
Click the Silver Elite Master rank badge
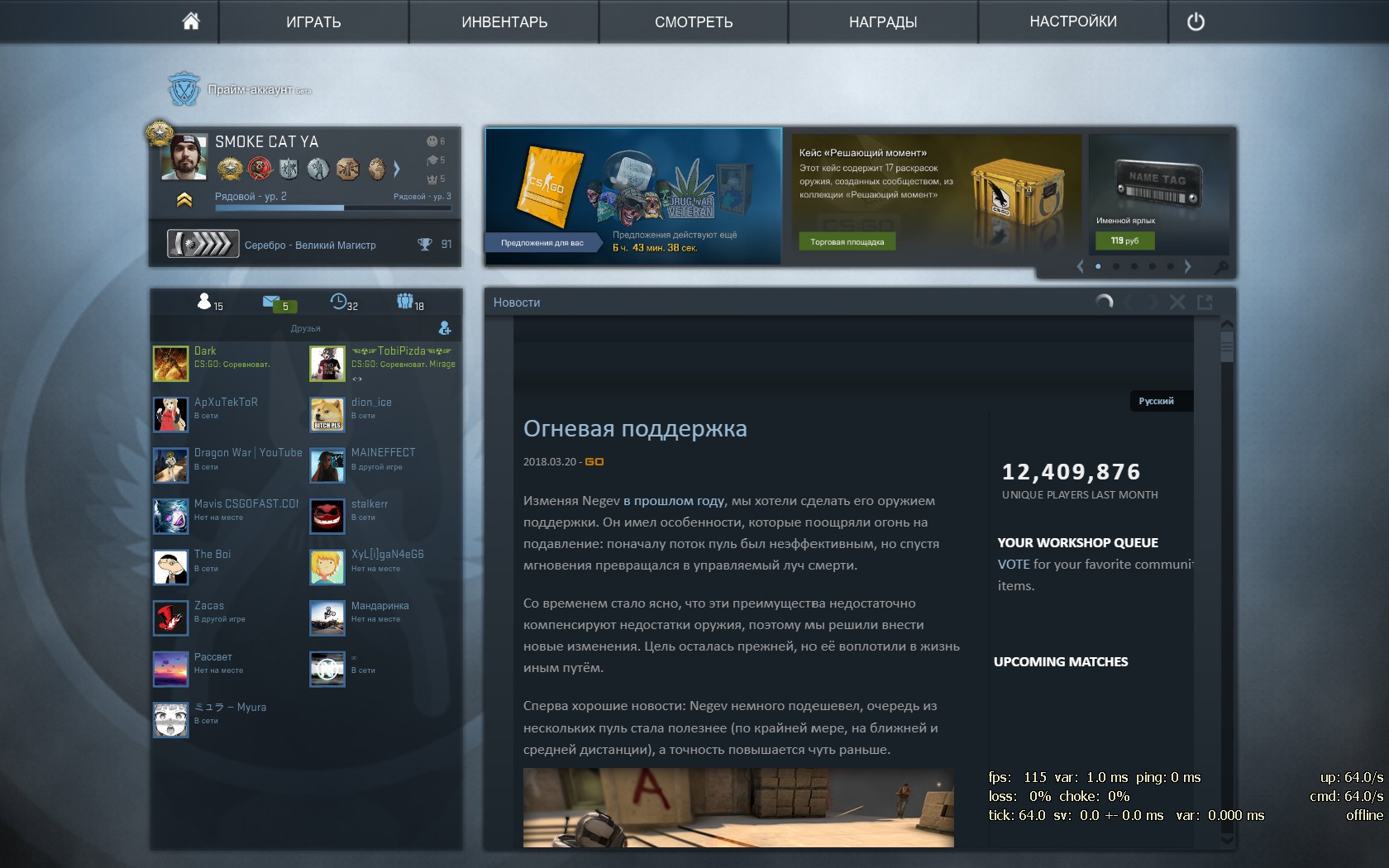(203, 244)
